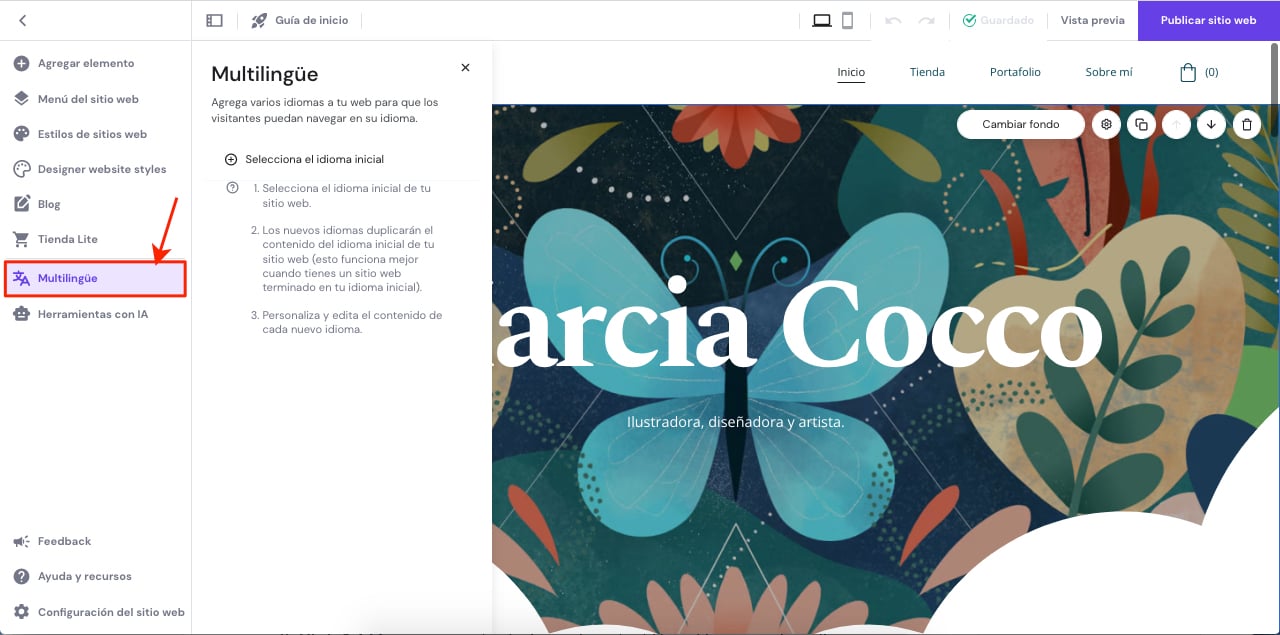Screen dimensions: 1280x635
Task: Open Guía de inicio rocket guide
Action: click(x=299, y=20)
